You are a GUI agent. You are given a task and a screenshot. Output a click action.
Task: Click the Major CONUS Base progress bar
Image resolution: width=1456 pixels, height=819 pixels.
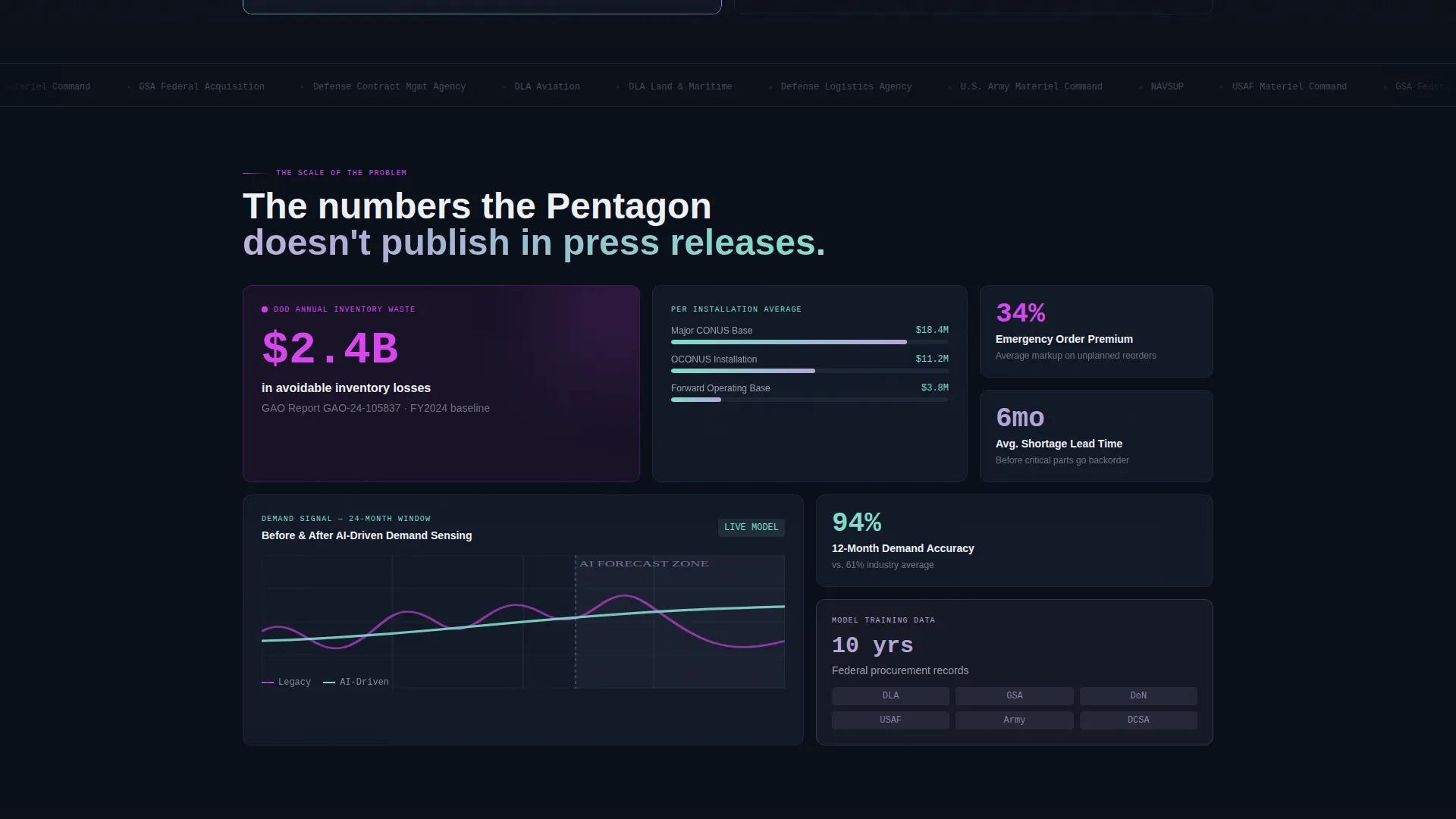pos(810,342)
